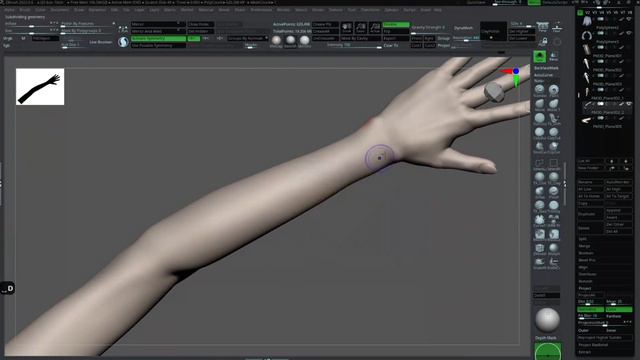Click the Duplicate subtool button
The height and width of the screenshot is (360, 640).
point(590,214)
